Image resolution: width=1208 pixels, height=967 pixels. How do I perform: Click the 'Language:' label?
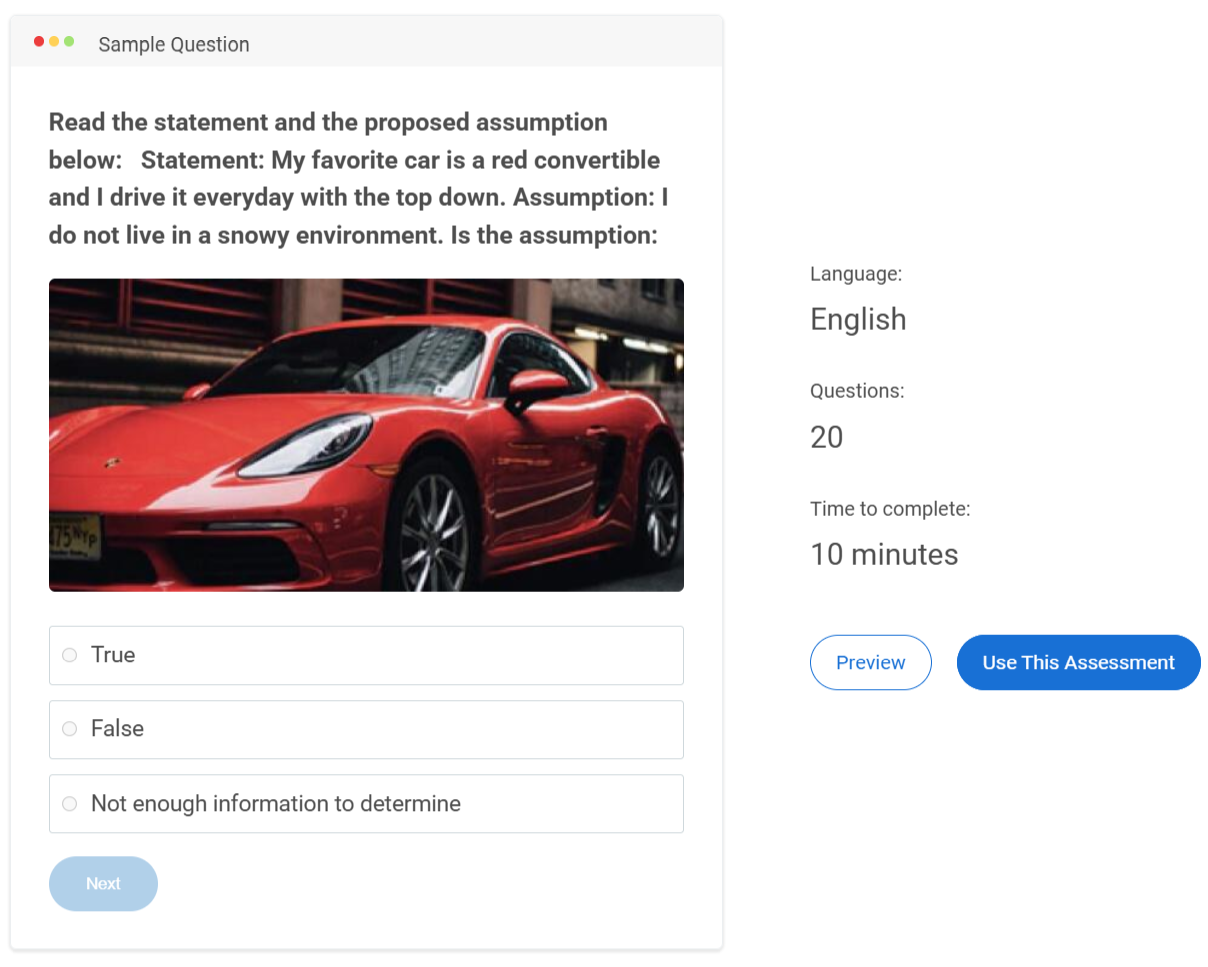tap(856, 274)
